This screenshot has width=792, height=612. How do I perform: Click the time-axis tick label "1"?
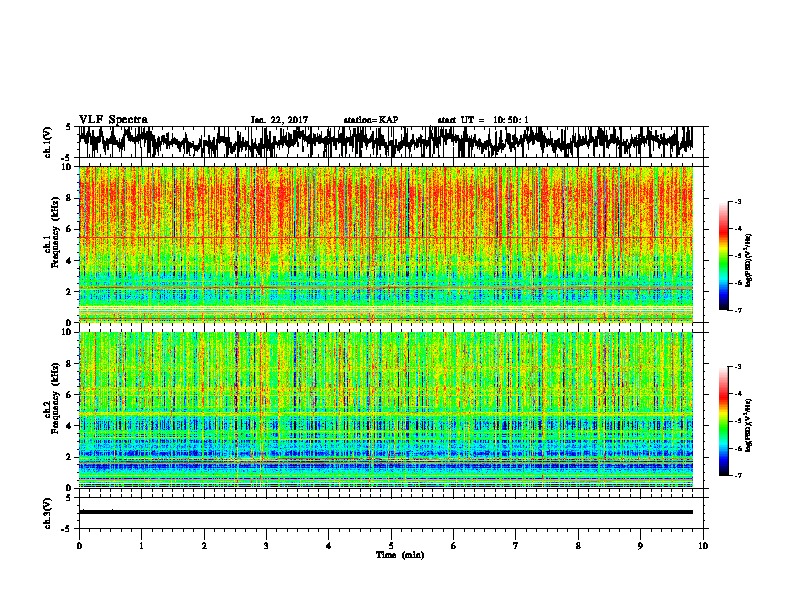click(x=141, y=546)
